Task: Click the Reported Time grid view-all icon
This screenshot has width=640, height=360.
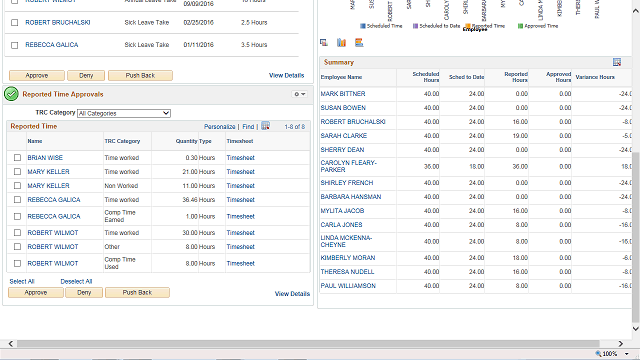Action: tap(265, 126)
